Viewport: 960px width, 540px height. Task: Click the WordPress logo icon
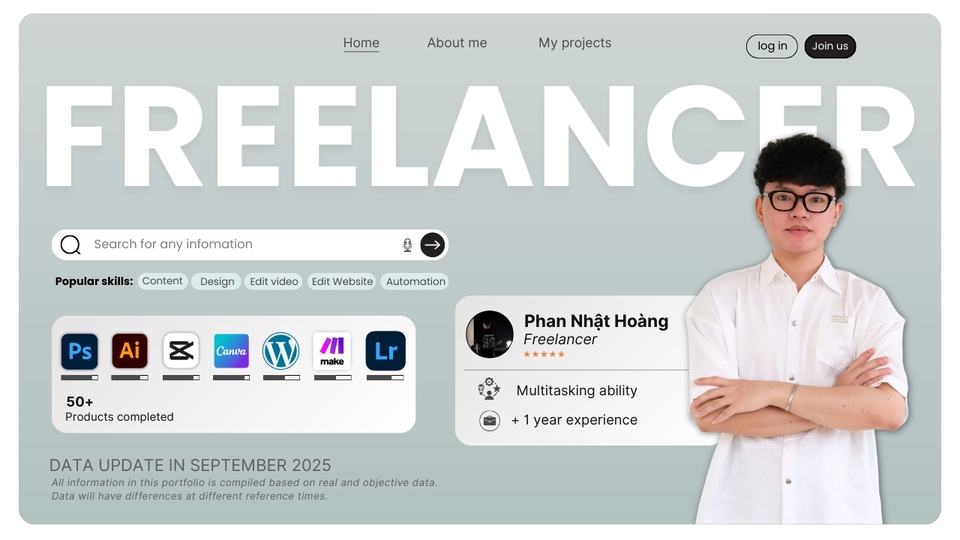(281, 351)
